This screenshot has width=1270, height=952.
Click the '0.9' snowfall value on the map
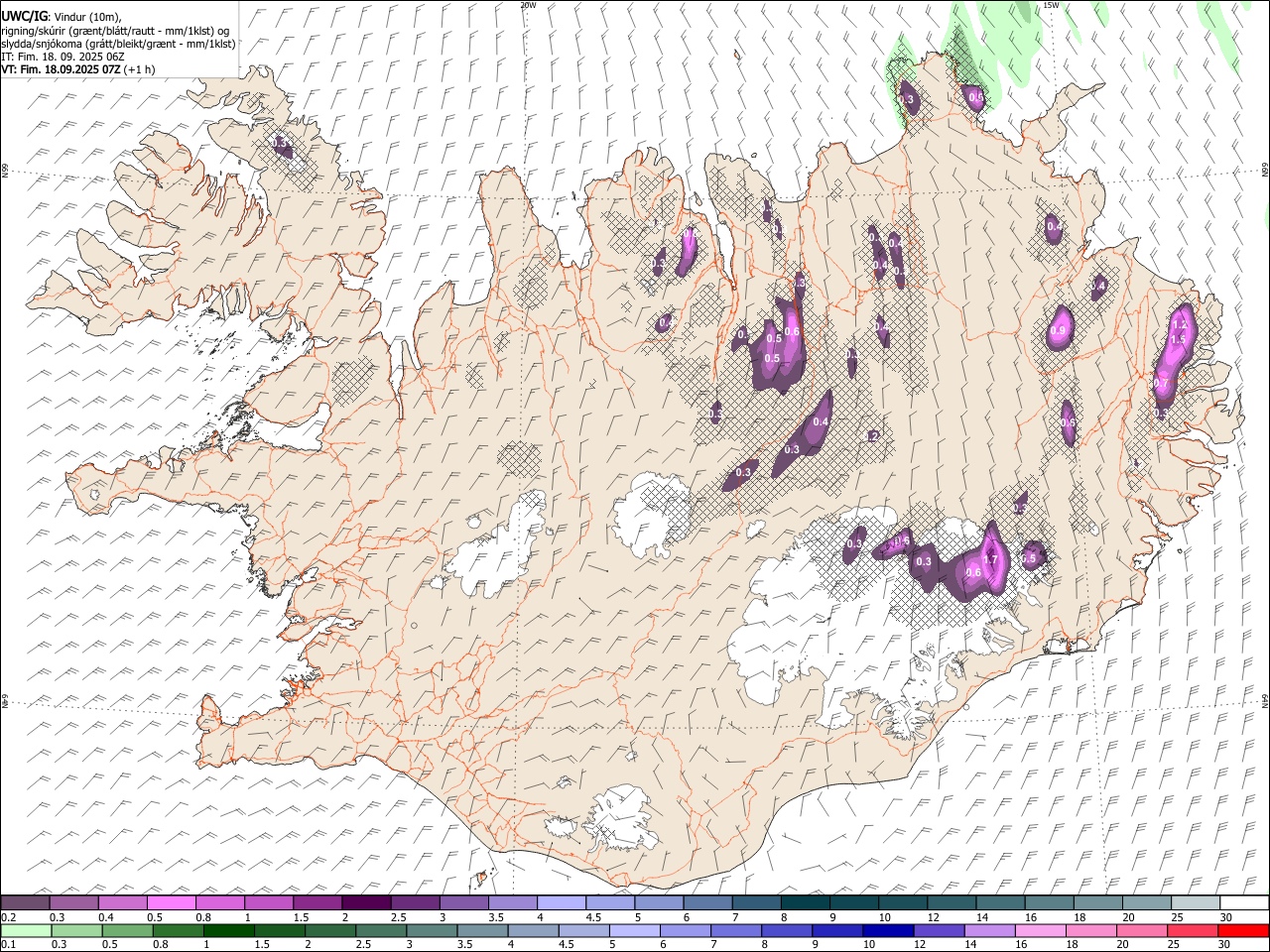point(1058,331)
